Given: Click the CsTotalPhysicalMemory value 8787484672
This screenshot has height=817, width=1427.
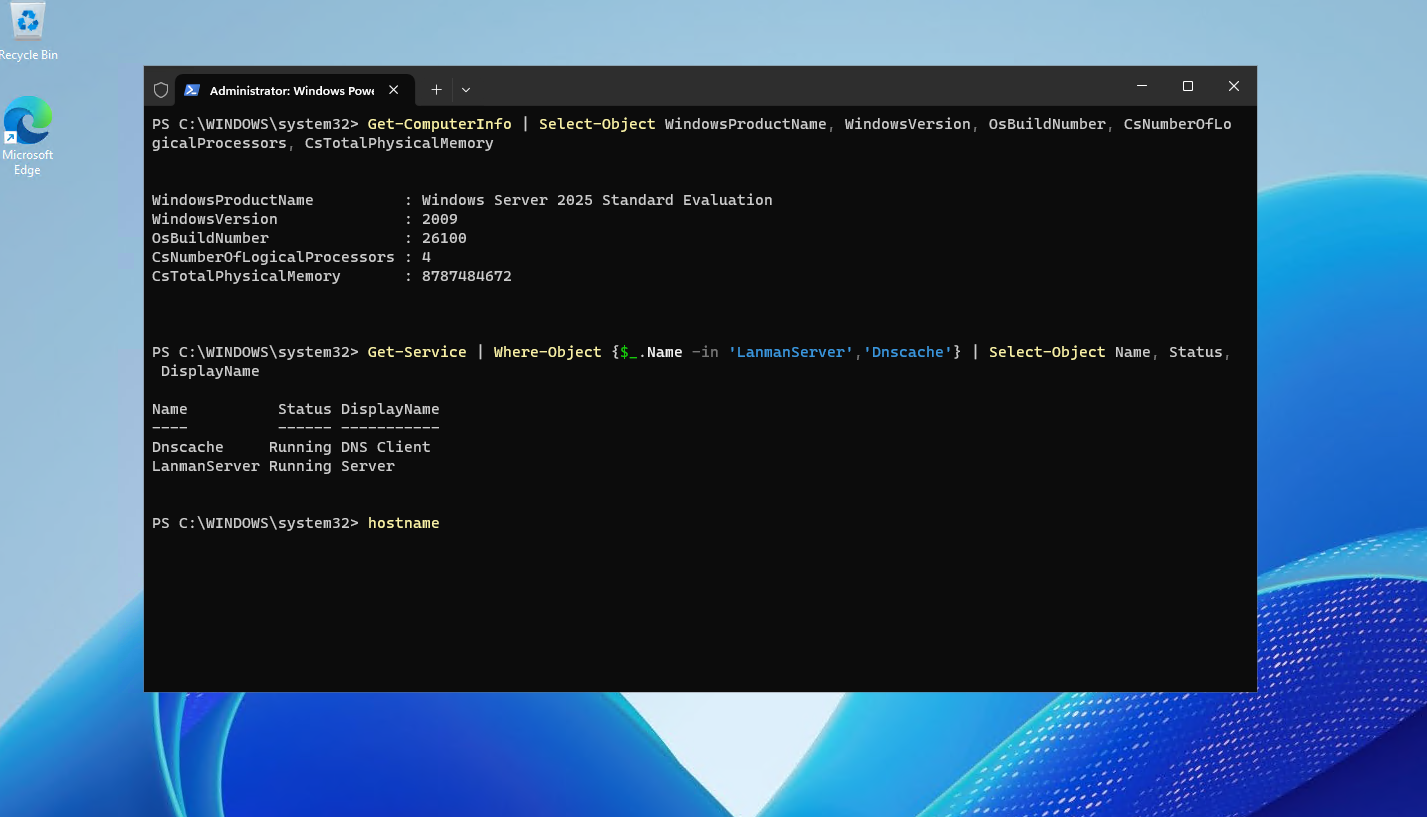Looking at the screenshot, I should point(466,276).
